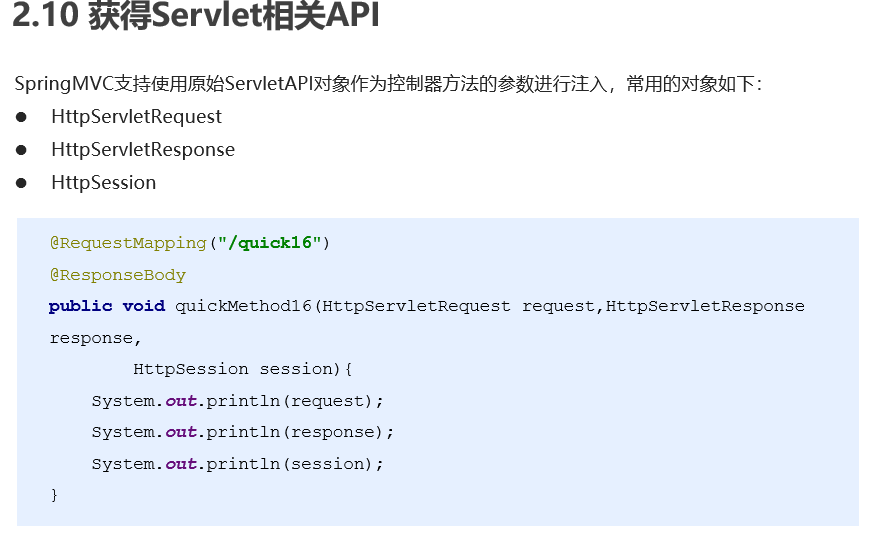Click the intro sentence starting with SpringMVC

point(388,84)
